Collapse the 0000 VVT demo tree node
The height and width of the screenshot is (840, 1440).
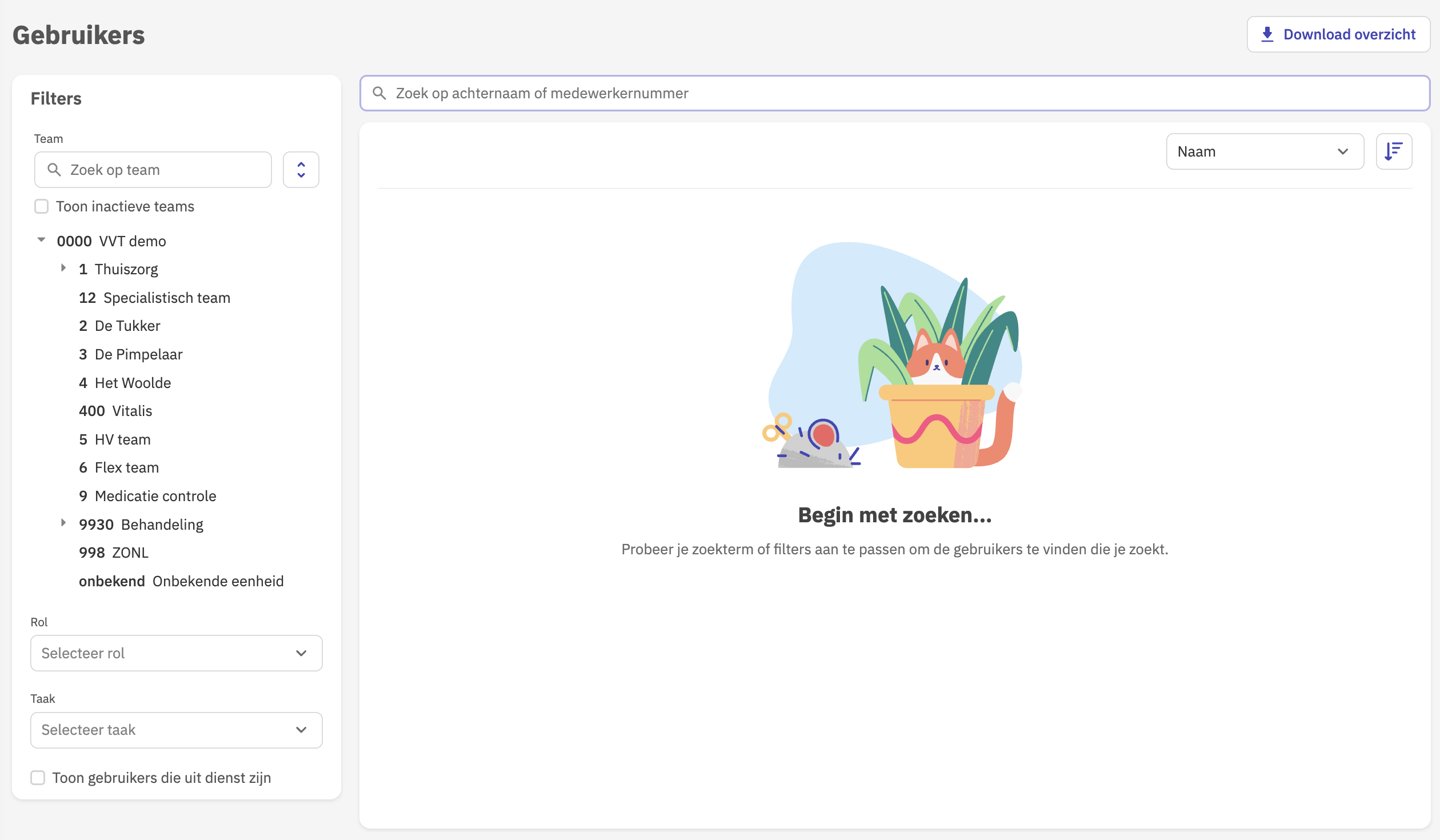(41, 240)
